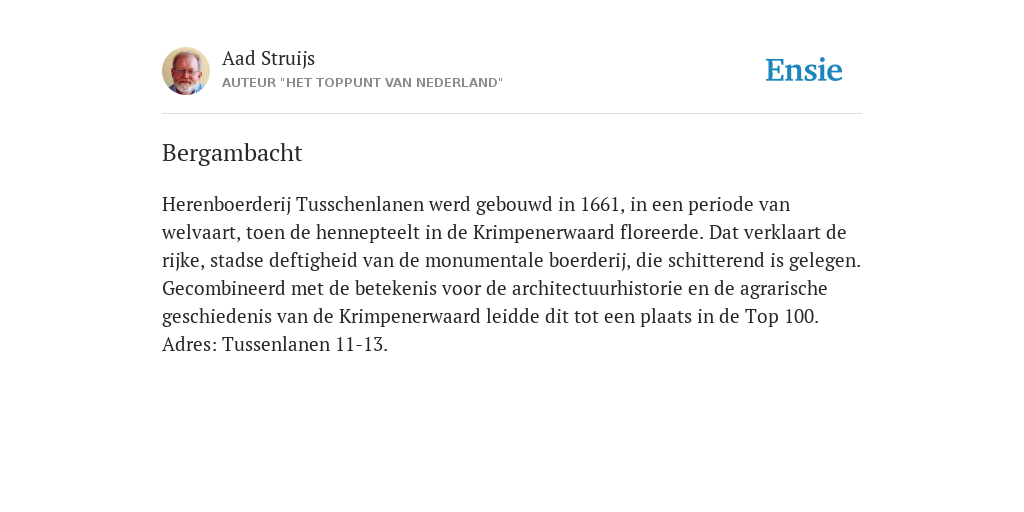Click the word 'architectuurhistorie'
The image size is (1024, 512).
pyautogui.click(x=597, y=289)
